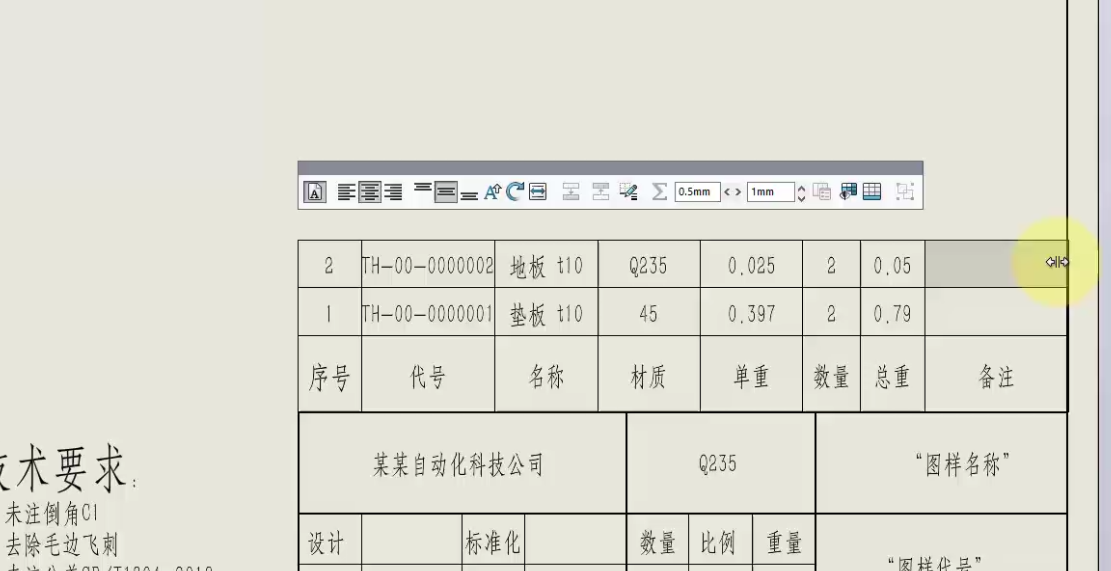The height and width of the screenshot is (571, 1111).
Task: Click the cell edit pencil icon
Action: (628, 191)
